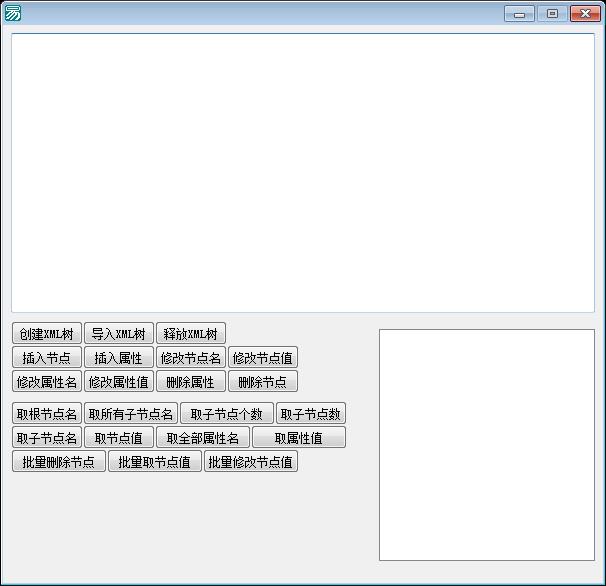Click the 取子节点名 button

tap(47, 437)
